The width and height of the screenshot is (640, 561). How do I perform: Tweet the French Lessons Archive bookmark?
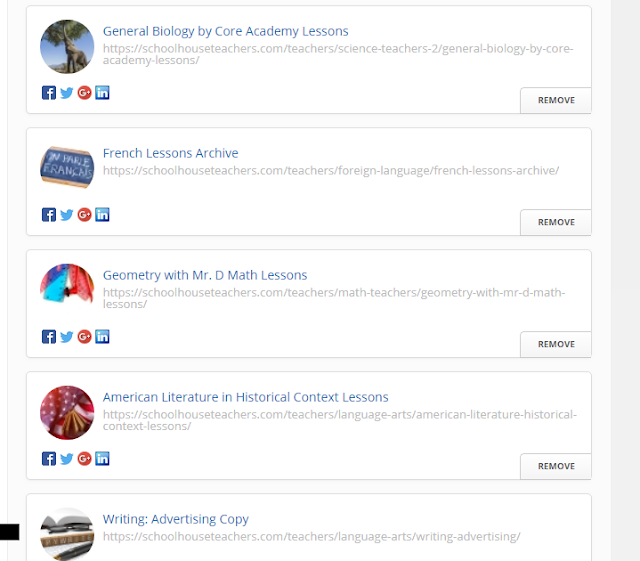[67, 215]
